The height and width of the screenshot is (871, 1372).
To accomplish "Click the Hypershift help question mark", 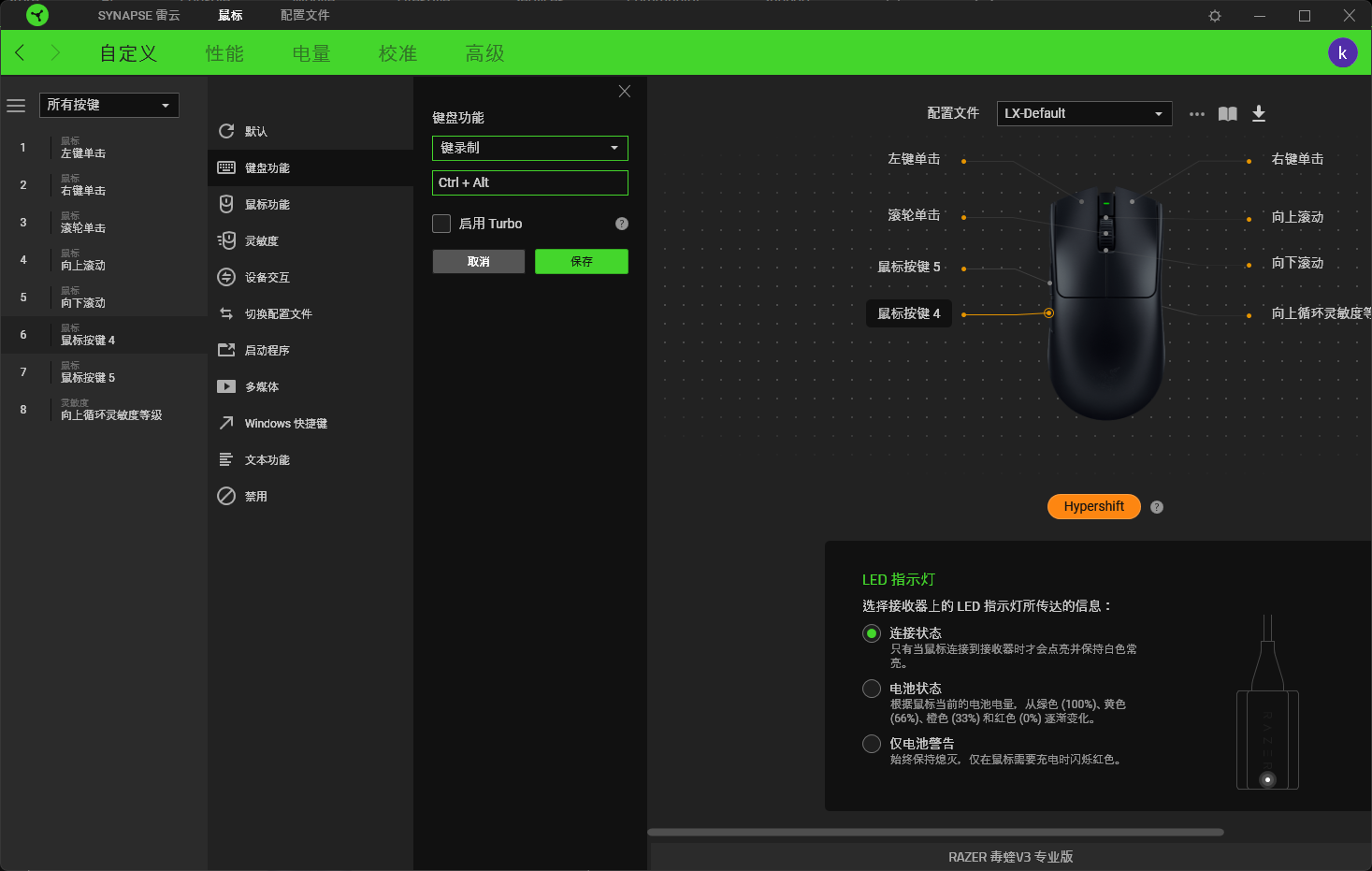I will point(1157,507).
